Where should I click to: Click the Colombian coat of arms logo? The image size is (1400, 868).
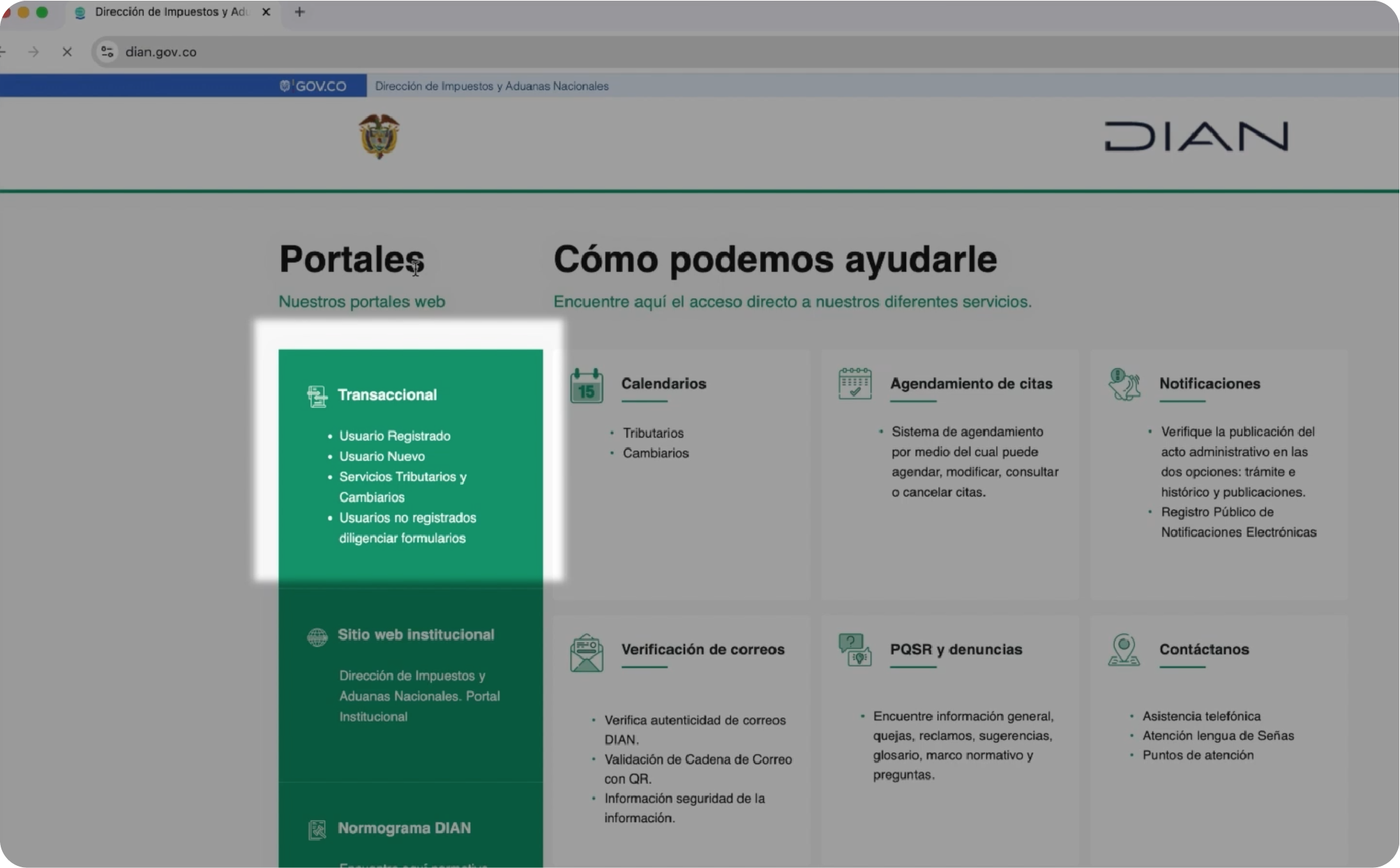coord(379,136)
